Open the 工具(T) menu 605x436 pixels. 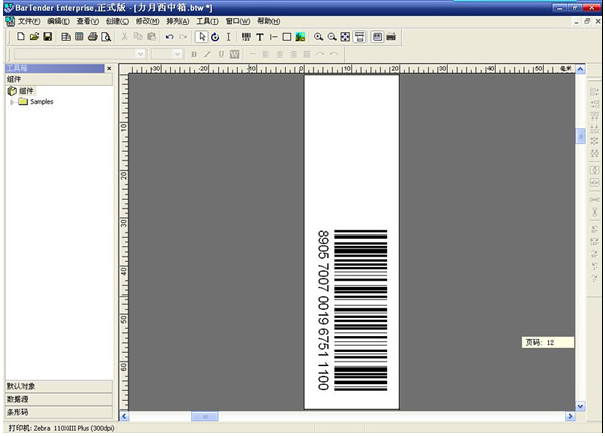(x=207, y=21)
